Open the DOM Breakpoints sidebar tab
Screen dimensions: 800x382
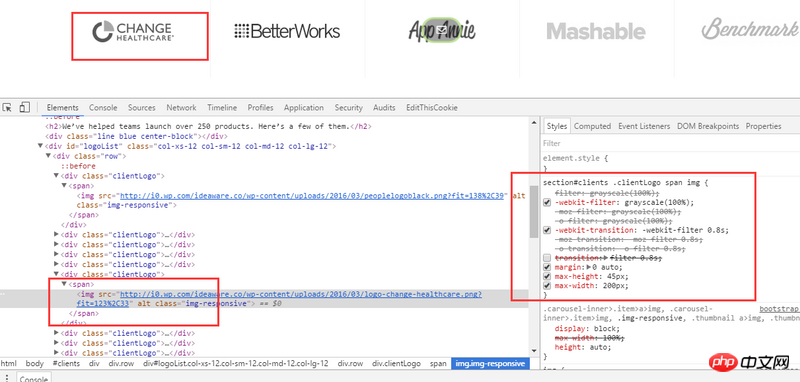(708, 126)
